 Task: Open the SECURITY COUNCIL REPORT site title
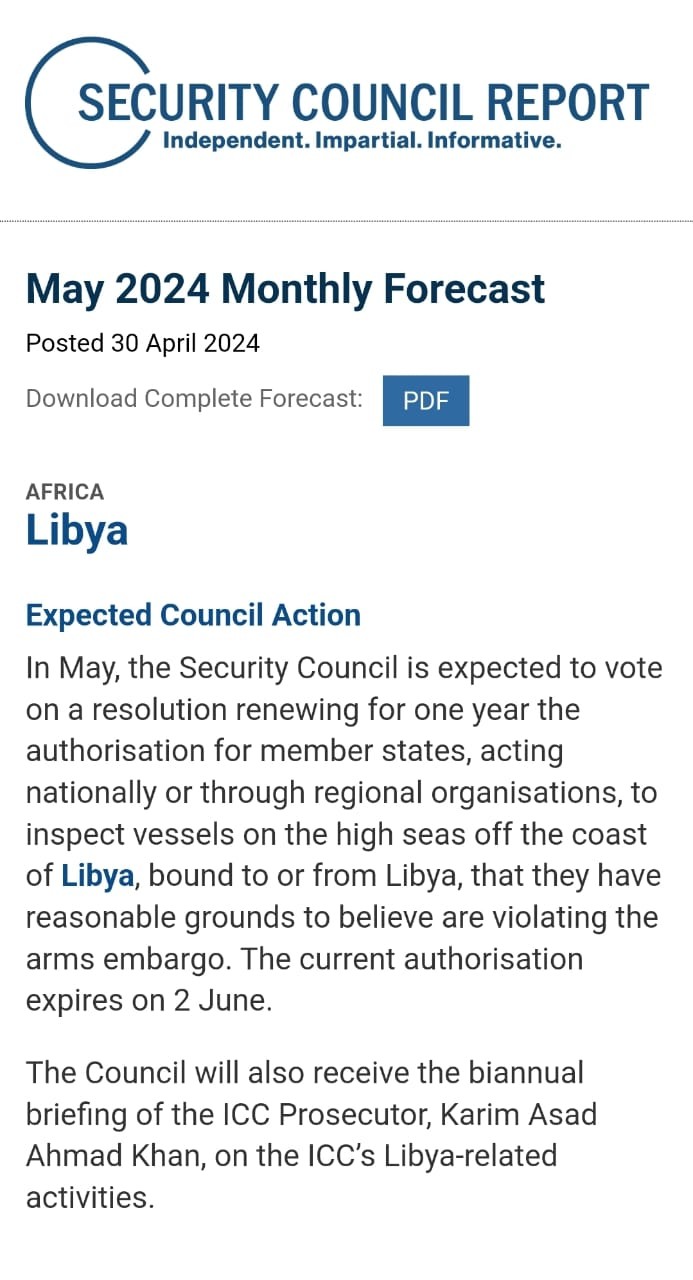(x=364, y=103)
